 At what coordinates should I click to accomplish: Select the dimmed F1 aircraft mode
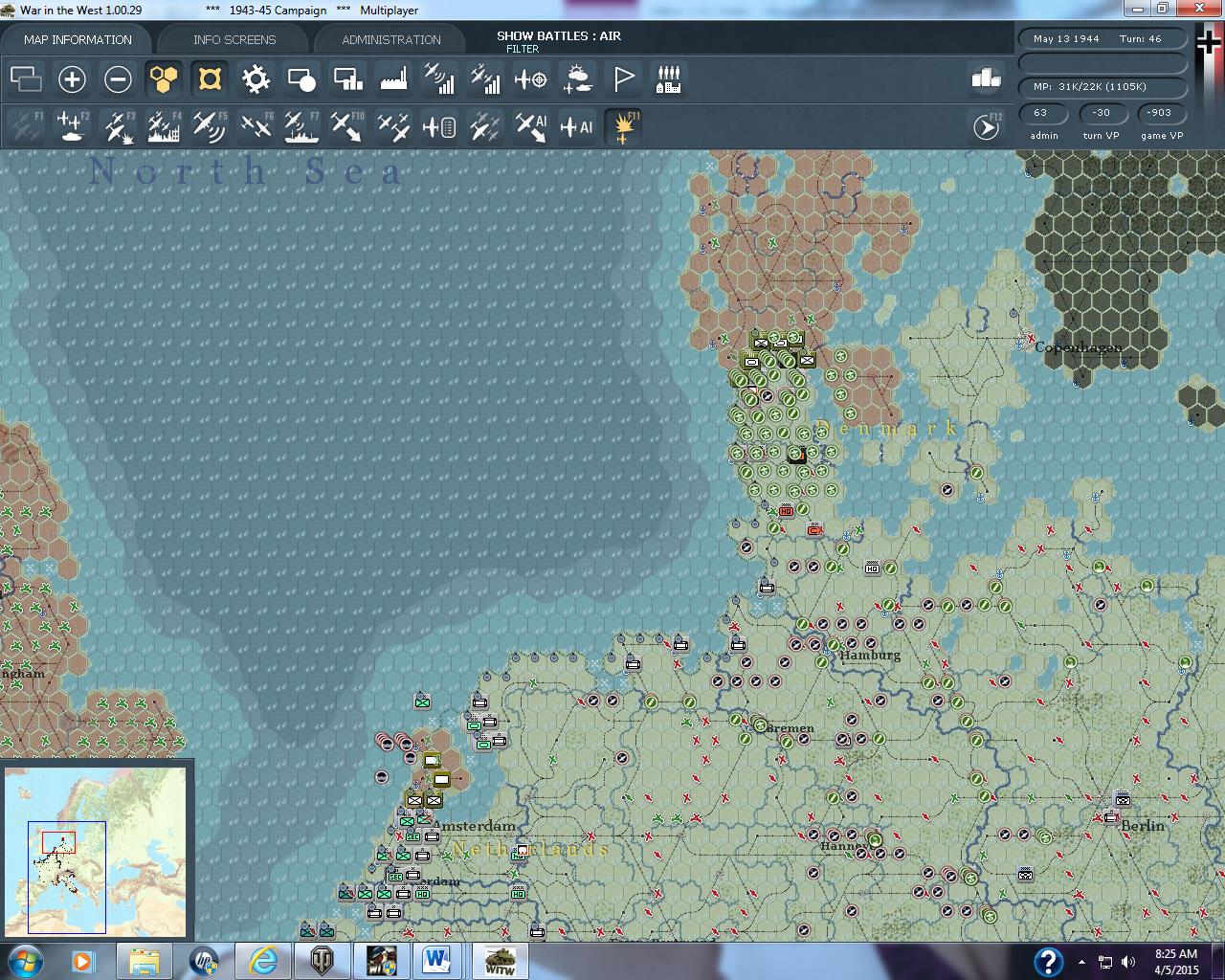[26, 126]
